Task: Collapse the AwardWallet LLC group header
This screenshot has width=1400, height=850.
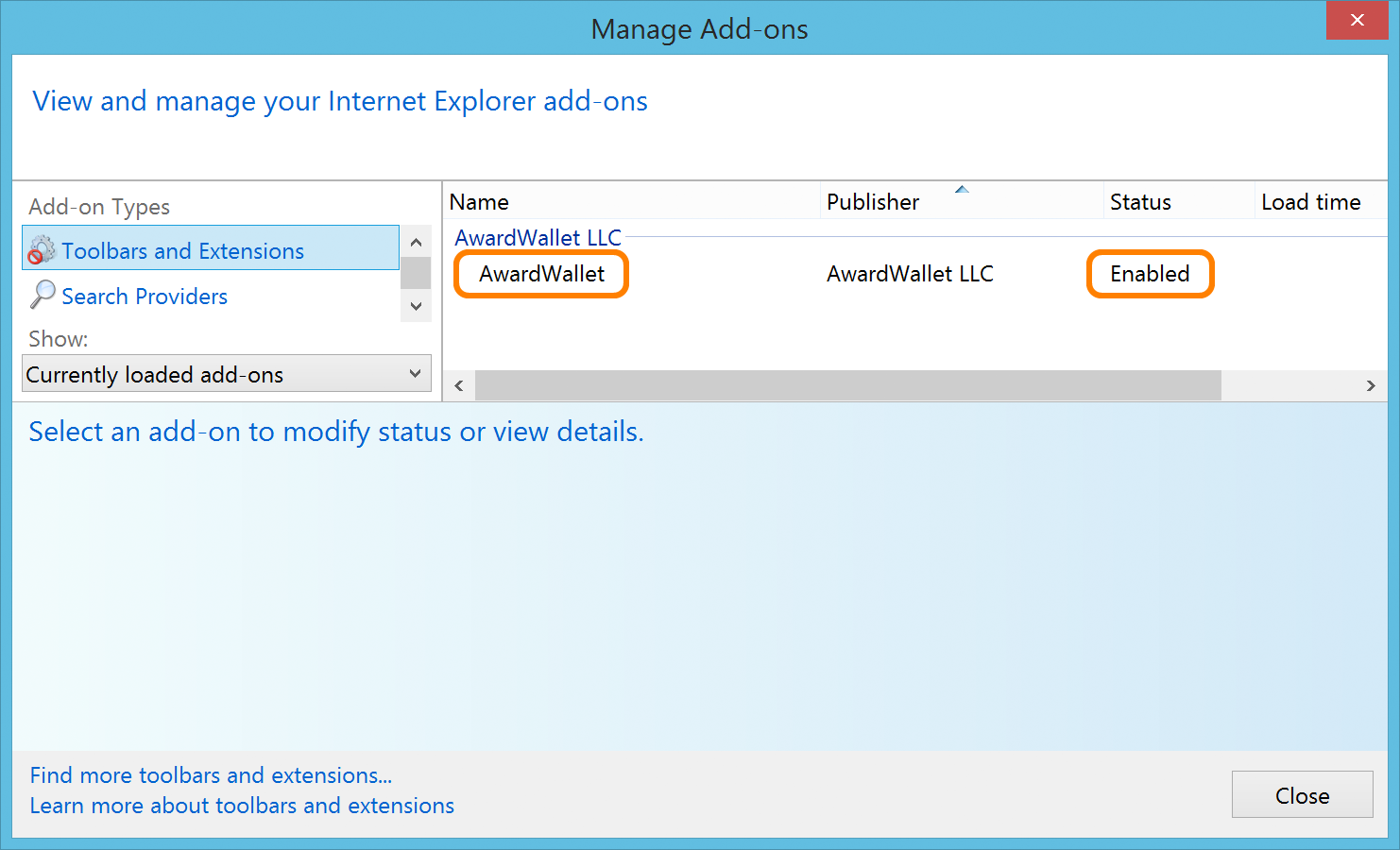Action: [x=538, y=238]
